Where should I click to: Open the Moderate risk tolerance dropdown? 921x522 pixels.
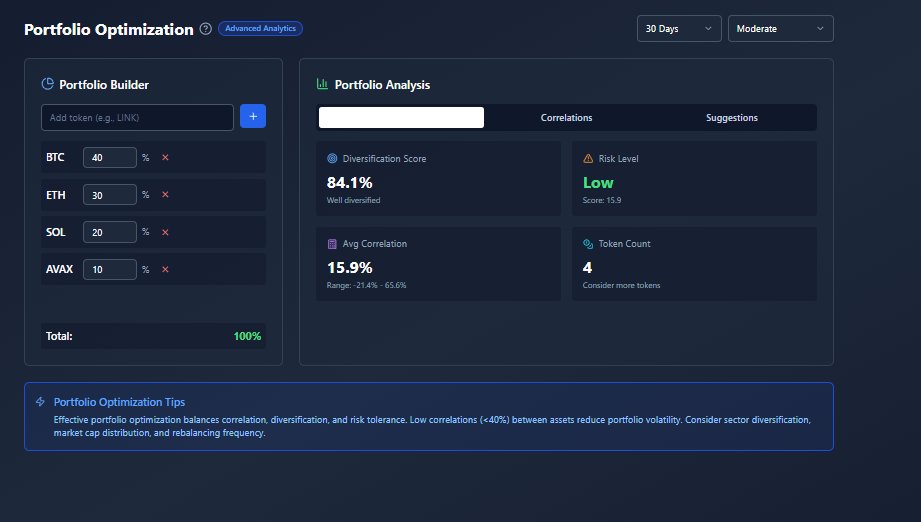tap(781, 29)
